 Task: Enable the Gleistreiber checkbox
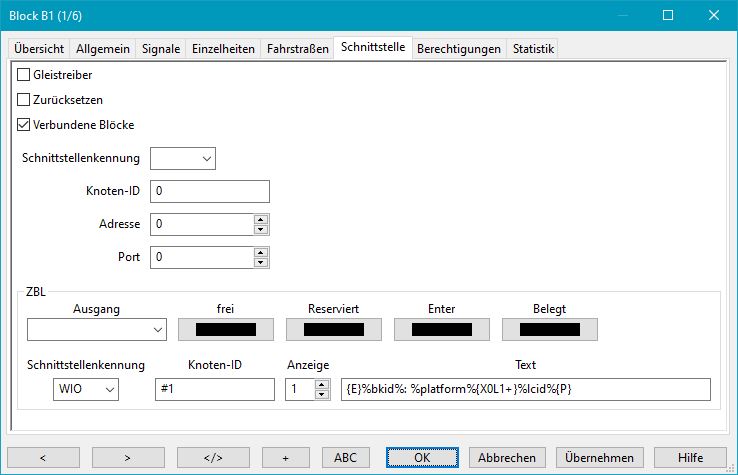(x=25, y=75)
